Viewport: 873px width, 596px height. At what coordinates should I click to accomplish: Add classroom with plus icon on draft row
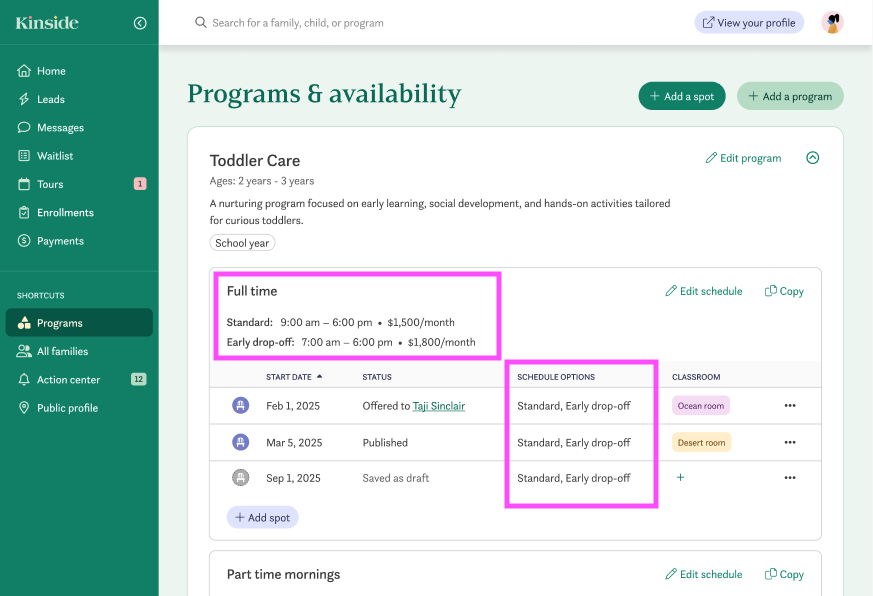tap(681, 478)
